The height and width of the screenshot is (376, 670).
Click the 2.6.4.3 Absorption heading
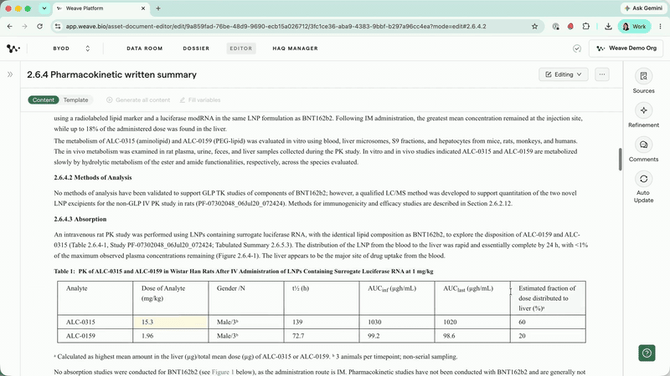point(80,219)
